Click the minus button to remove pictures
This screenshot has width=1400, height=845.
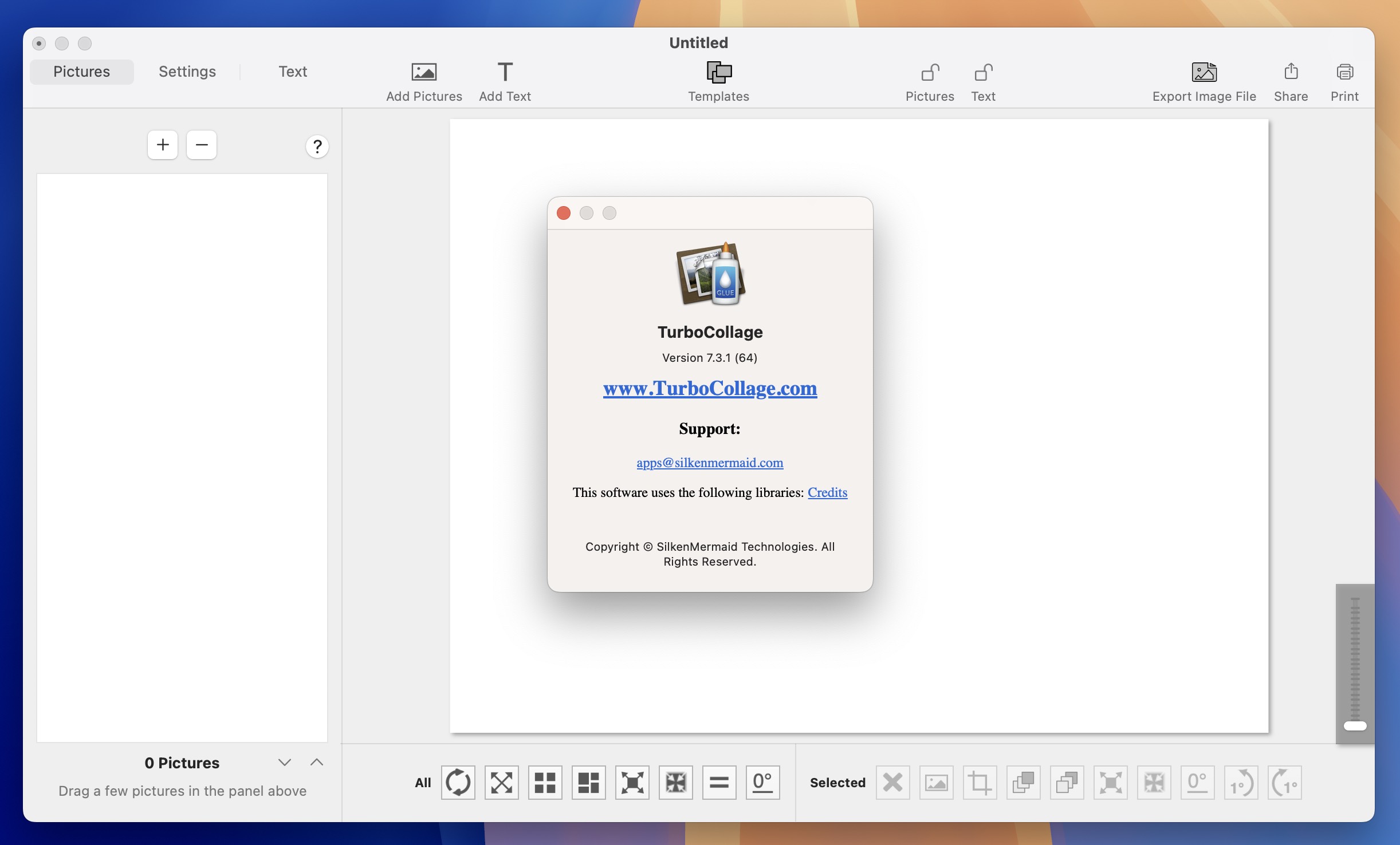click(202, 145)
